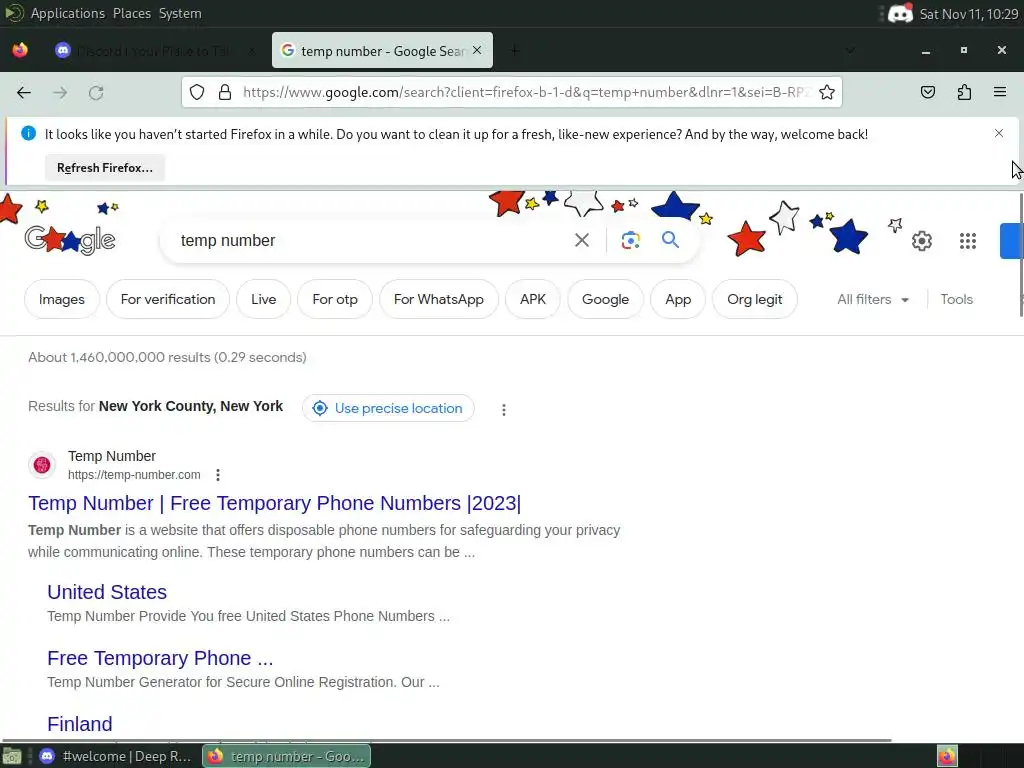1024x768 pixels.
Task: Select the Live filter chip
Action: tap(263, 299)
